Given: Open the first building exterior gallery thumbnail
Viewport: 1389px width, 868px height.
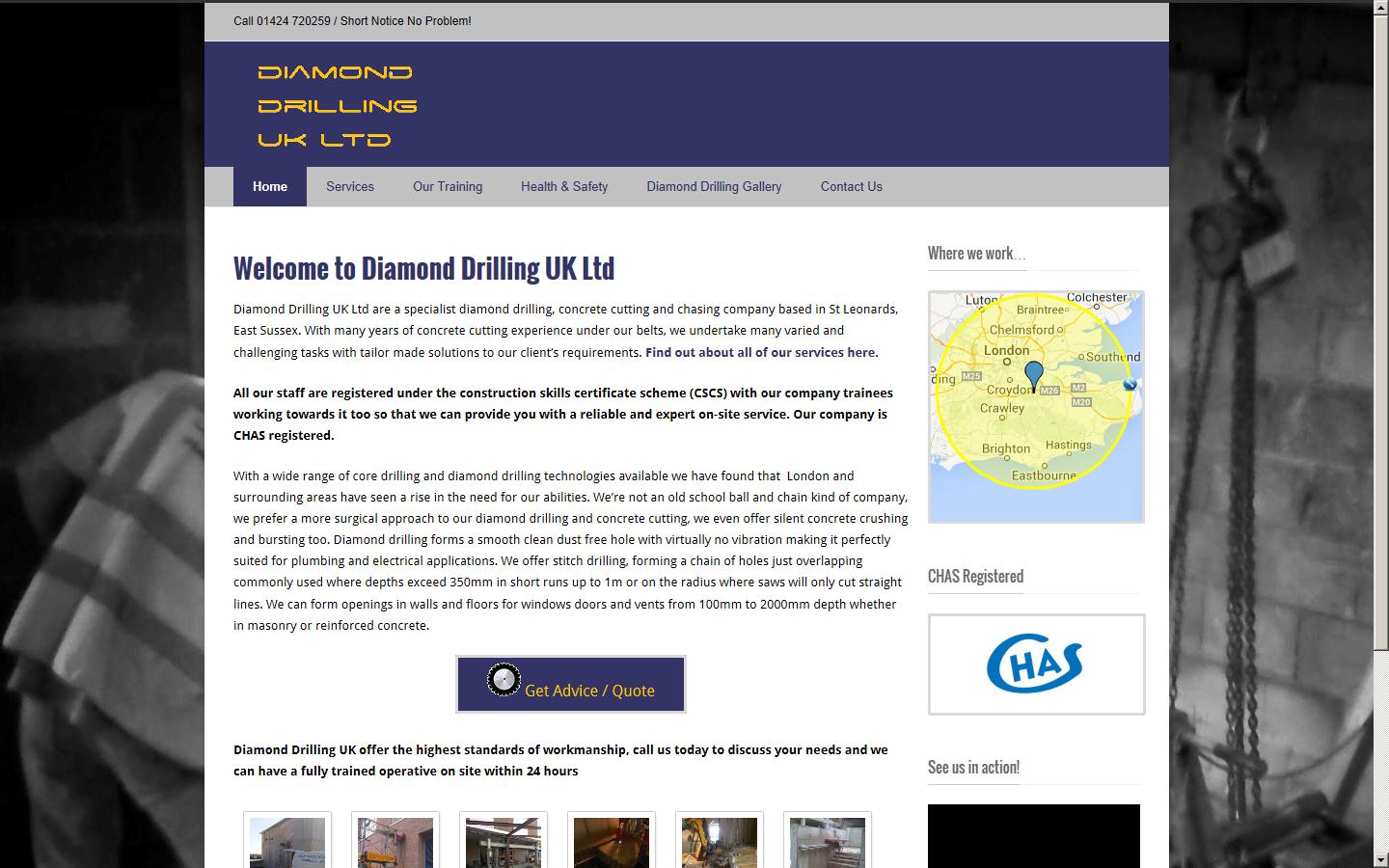Looking at the screenshot, I should [286, 842].
